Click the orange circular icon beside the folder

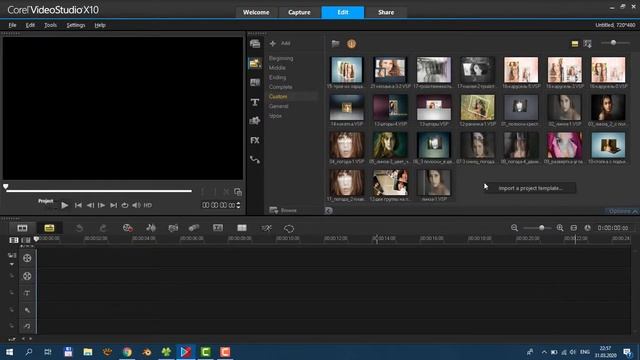coord(351,44)
